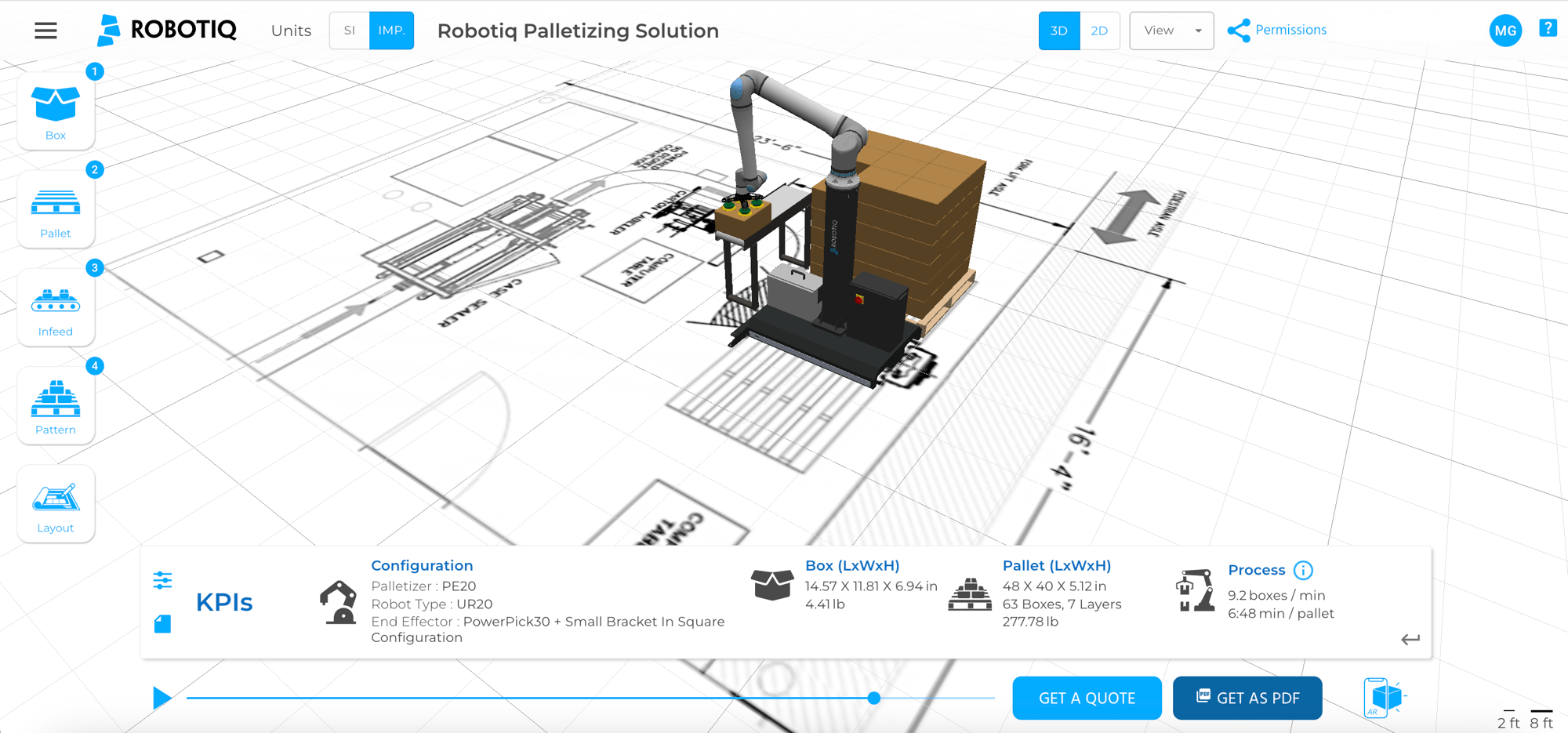Click the Pallet (LxWxH) heading
Image resolution: width=1568 pixels, height=733 pixels.
click(1057, 565)
